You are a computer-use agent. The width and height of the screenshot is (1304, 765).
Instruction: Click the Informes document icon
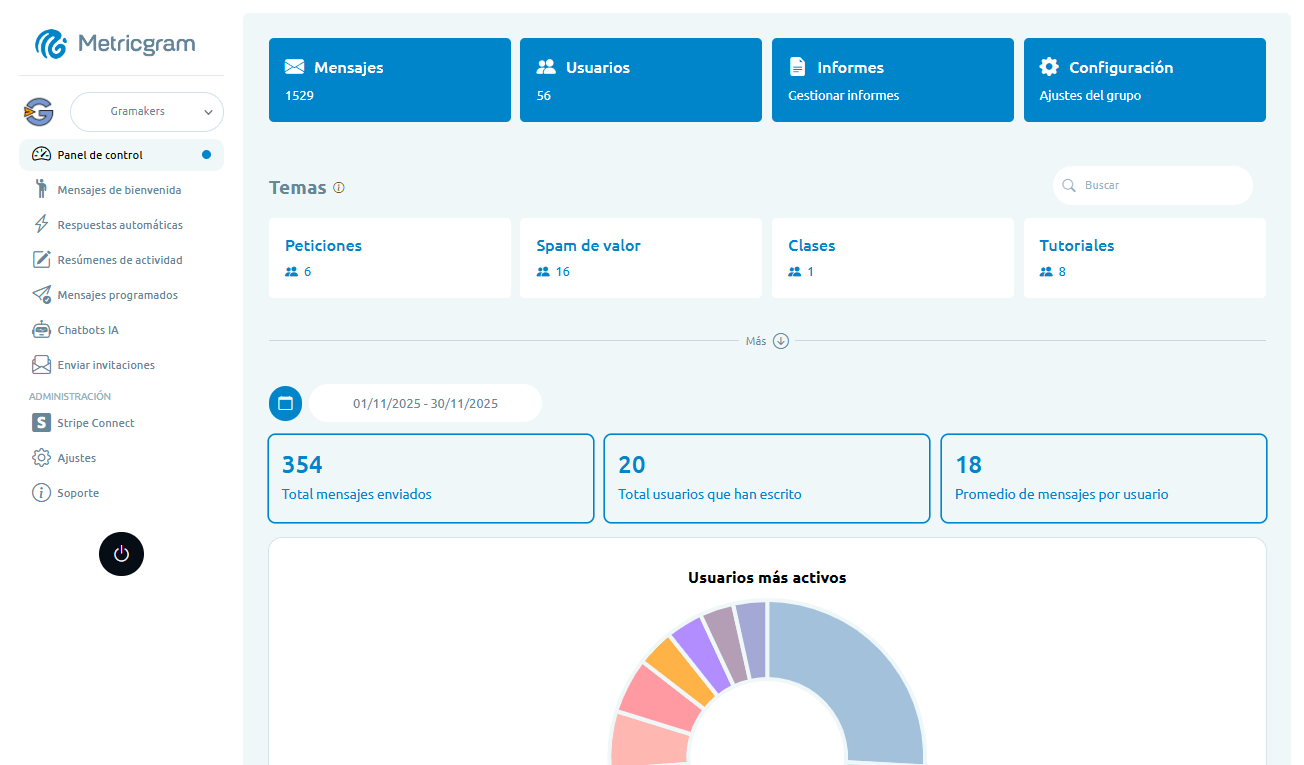[797, 66]
